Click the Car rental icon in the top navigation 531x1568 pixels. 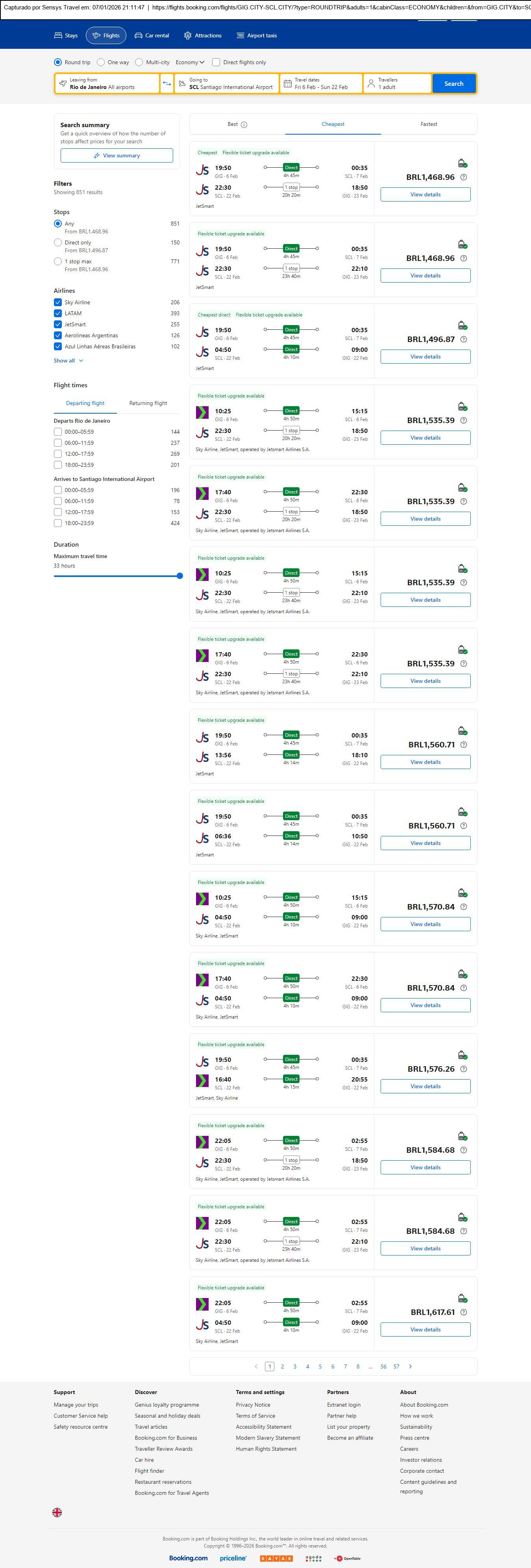139,36
